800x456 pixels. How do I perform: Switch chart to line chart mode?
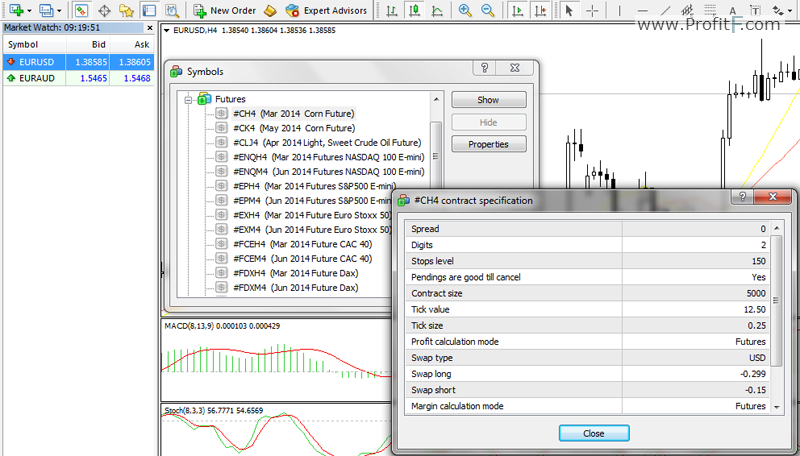click(x=437, y=10)
